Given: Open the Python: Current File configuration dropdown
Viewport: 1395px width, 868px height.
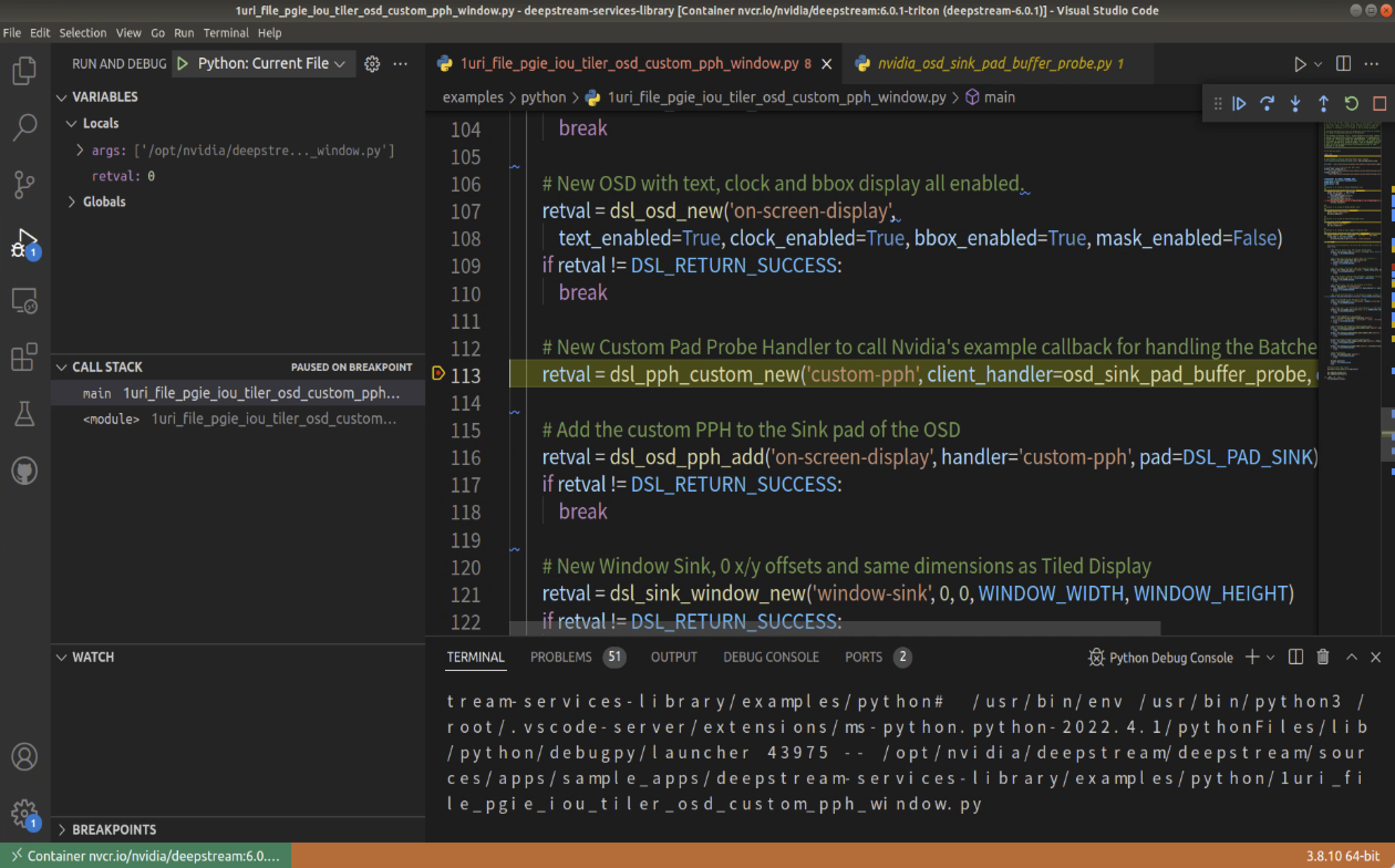Looking at the screenshot, I should point(265,63).
